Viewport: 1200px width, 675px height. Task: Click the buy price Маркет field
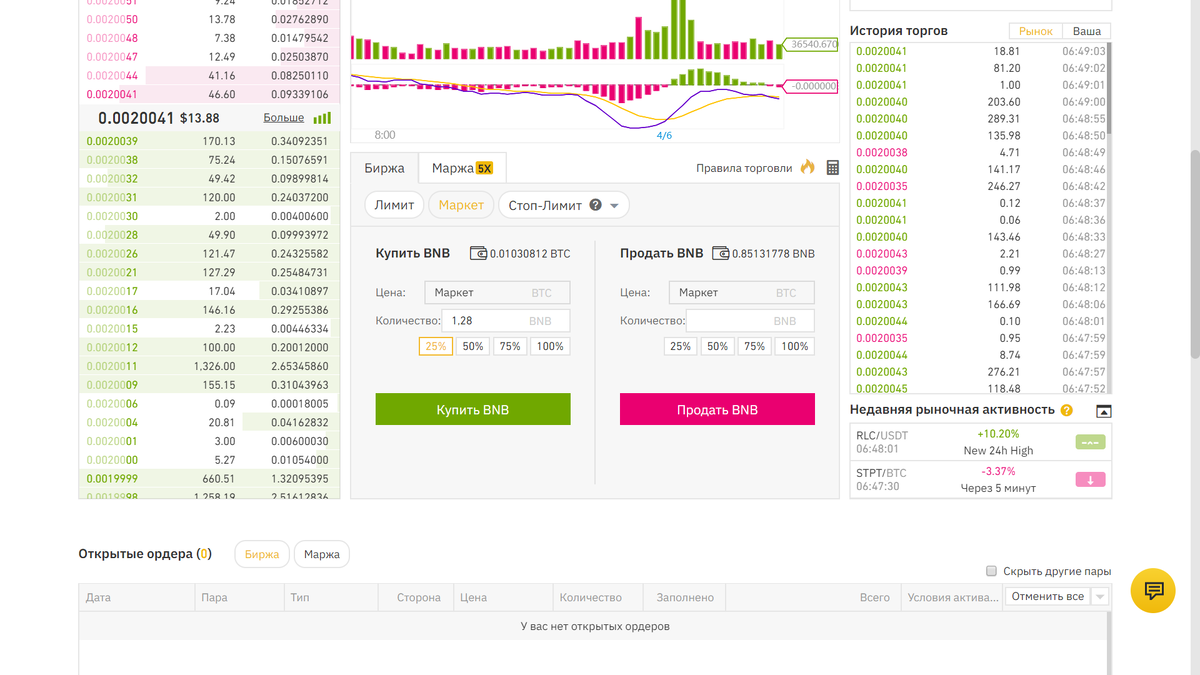click(x=497, y=293)
